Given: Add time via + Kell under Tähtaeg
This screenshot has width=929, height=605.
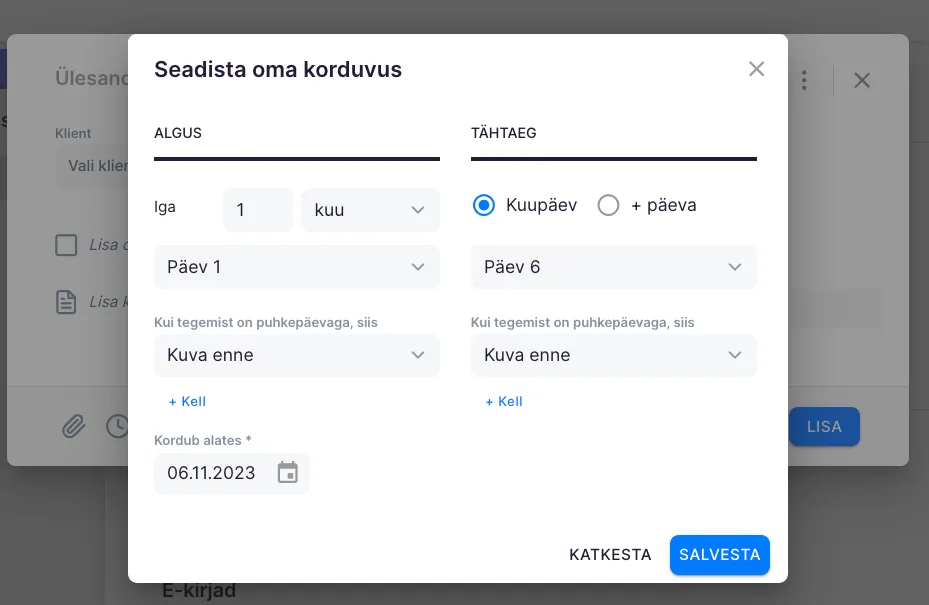Looking at the screenshot, I should point(504,401).
